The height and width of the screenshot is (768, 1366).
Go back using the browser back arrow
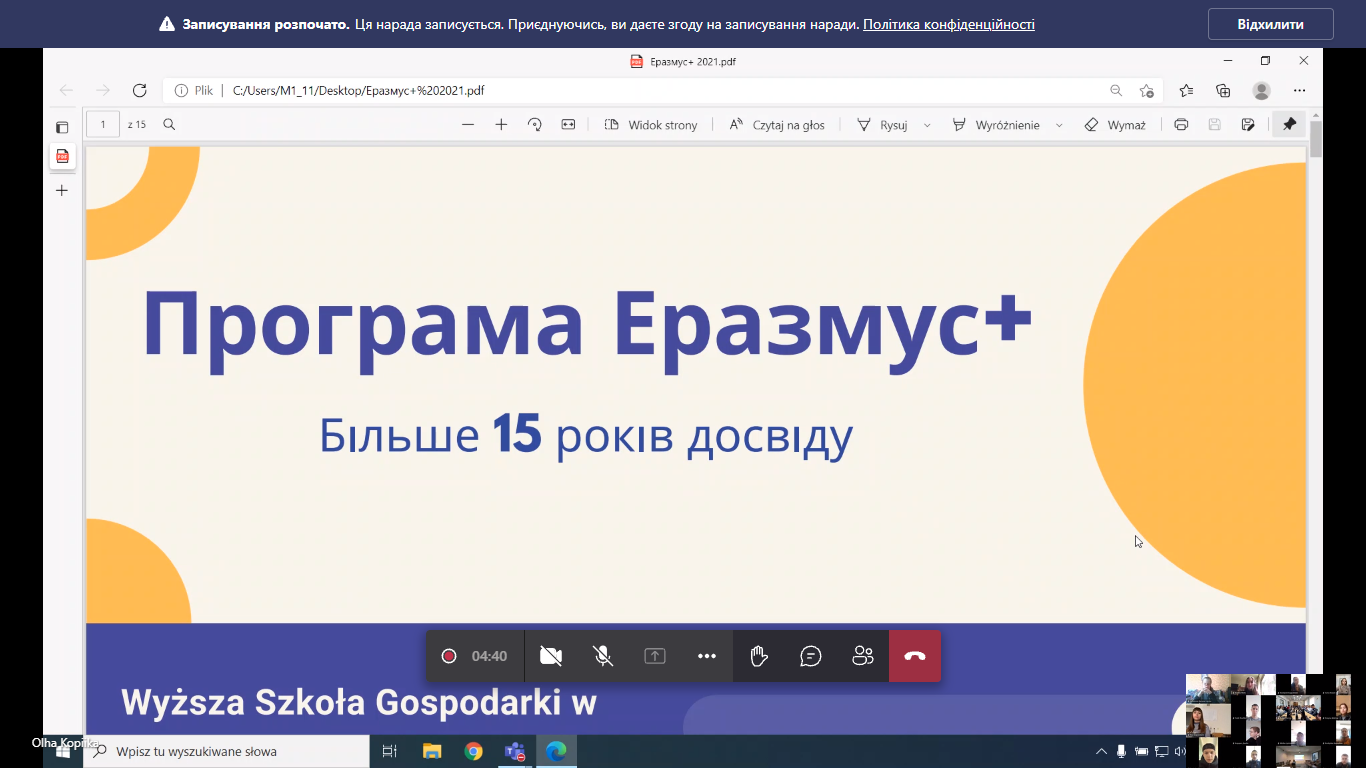pos(66,90)
